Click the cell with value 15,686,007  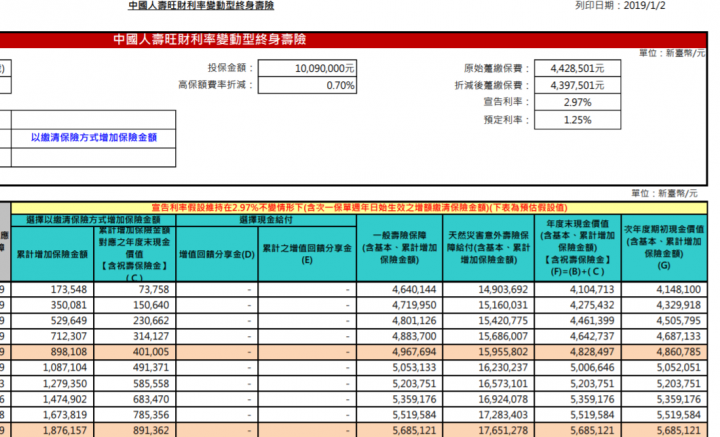point(489,336)
